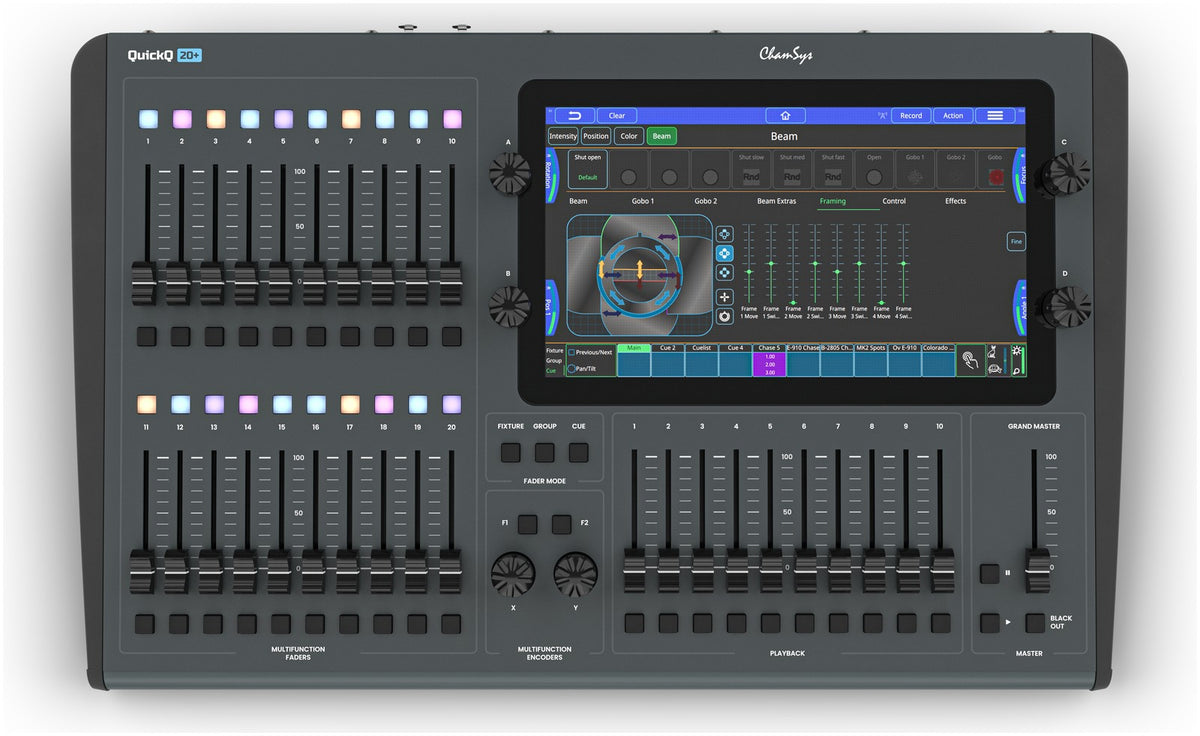This screenshot has height=736, width=1200.
Task: Select the Open shutter tile
Action: click(x=874, y=169)
